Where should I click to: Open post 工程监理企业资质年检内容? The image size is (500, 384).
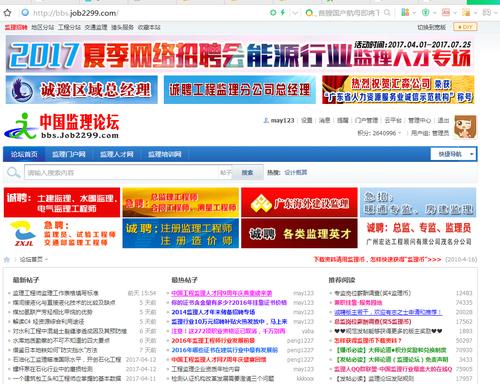tap(205, 369)
